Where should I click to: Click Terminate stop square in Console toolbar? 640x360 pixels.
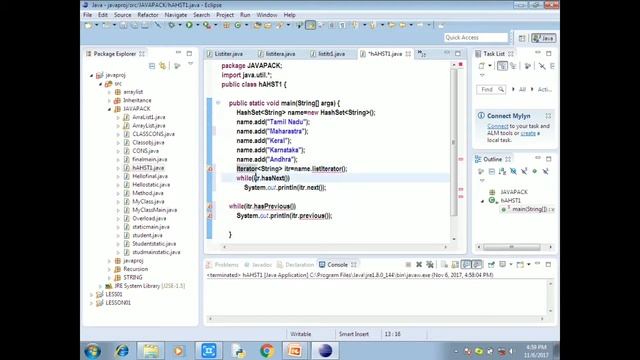tap(408, 264)
